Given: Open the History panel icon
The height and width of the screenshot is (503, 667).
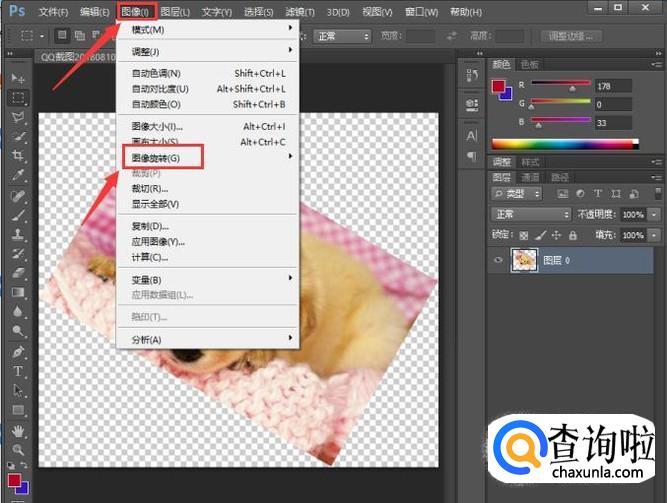Looking at the screenshot, I should 472,76.
